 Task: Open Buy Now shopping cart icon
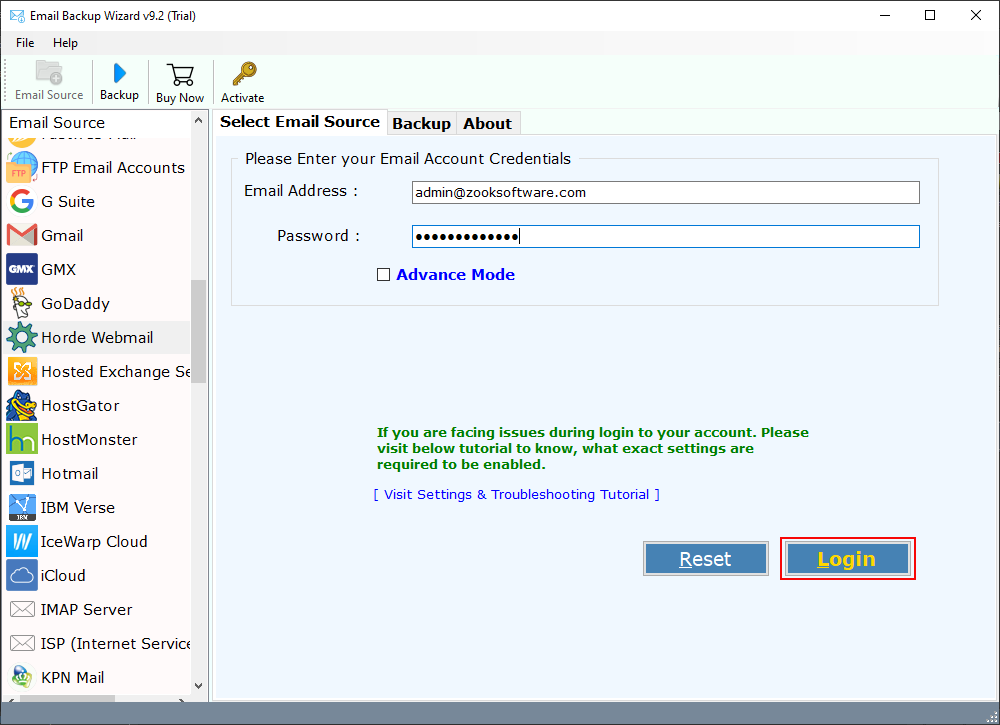coord(180,75)
